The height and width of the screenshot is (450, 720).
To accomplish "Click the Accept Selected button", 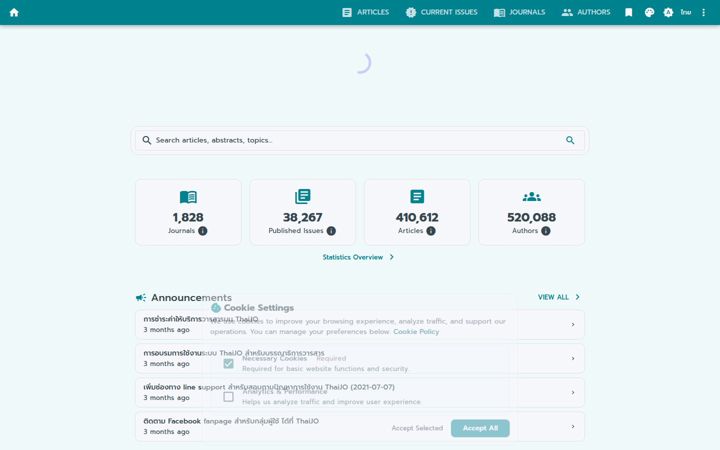I will 417,428.
